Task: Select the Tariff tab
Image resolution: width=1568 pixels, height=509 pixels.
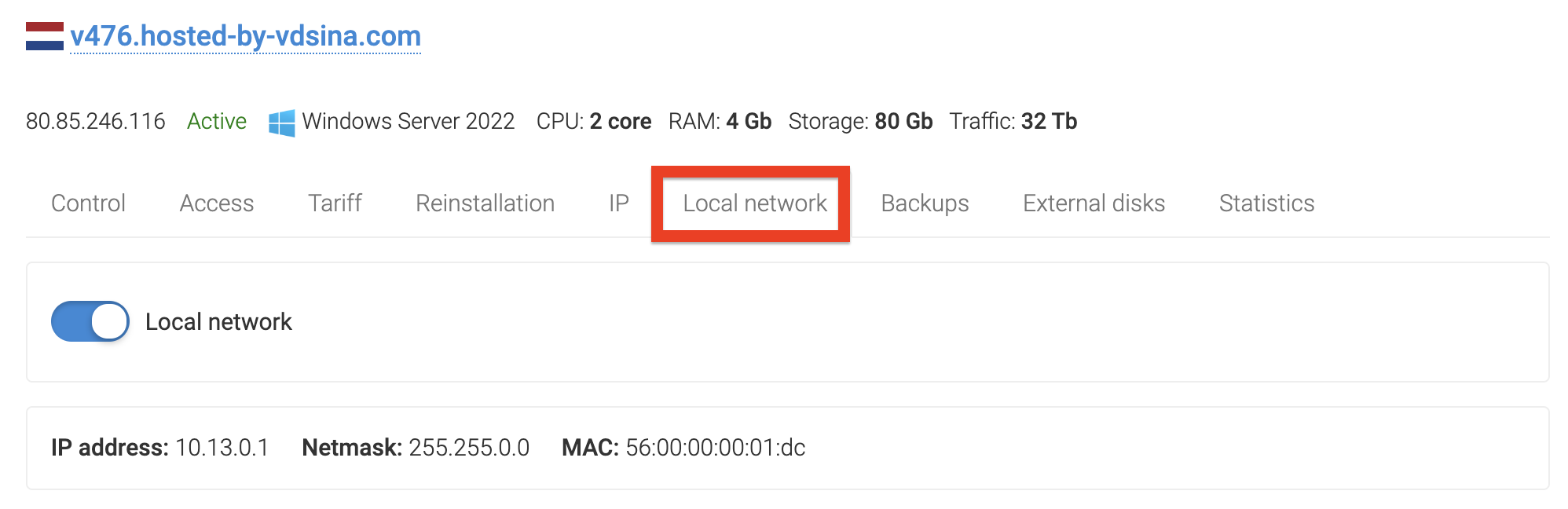Action: (x=335, y=203)
